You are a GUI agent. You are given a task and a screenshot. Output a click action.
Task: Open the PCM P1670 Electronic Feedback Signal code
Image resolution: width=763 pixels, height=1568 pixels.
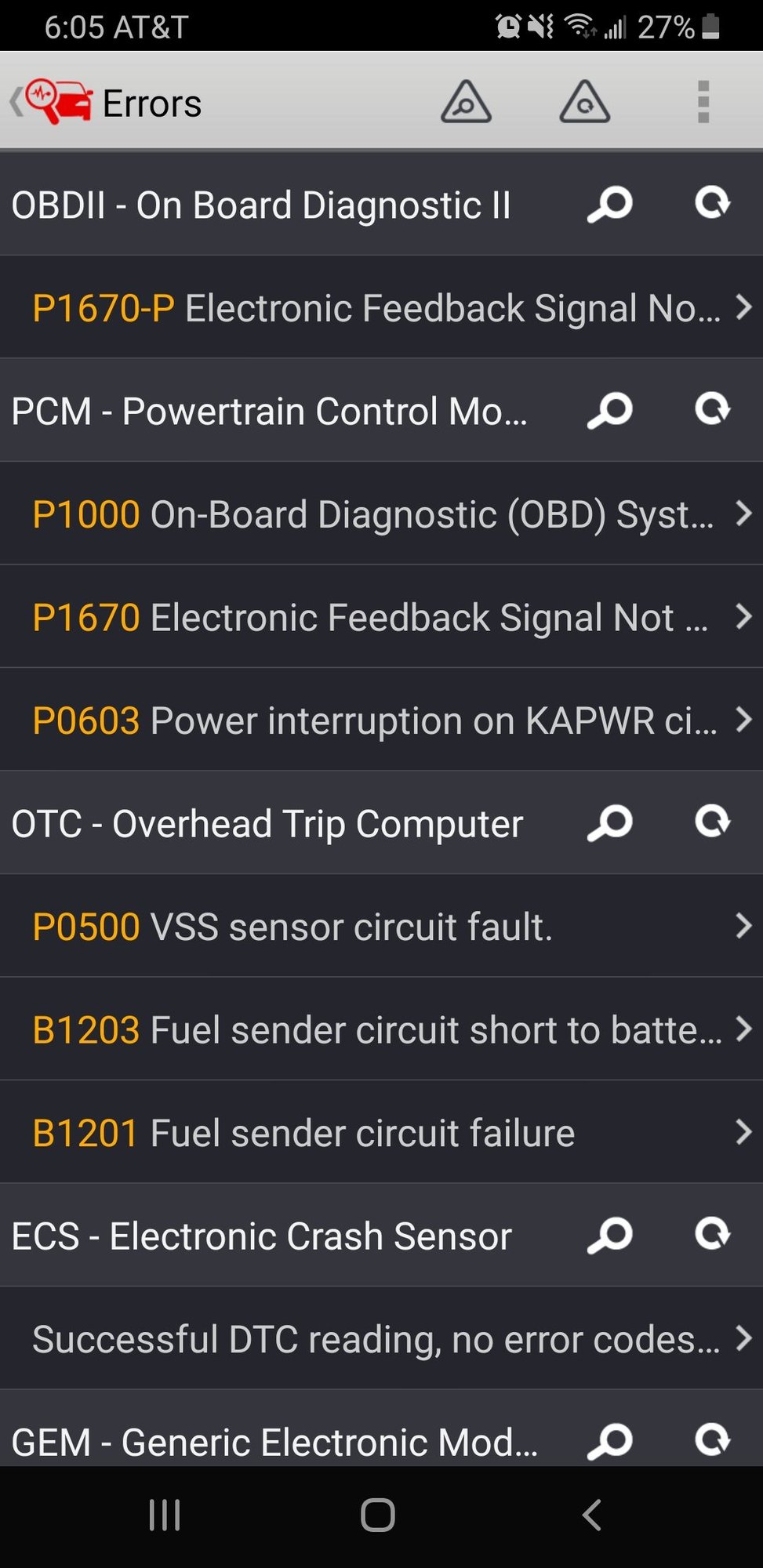click(x=381, y=618)
